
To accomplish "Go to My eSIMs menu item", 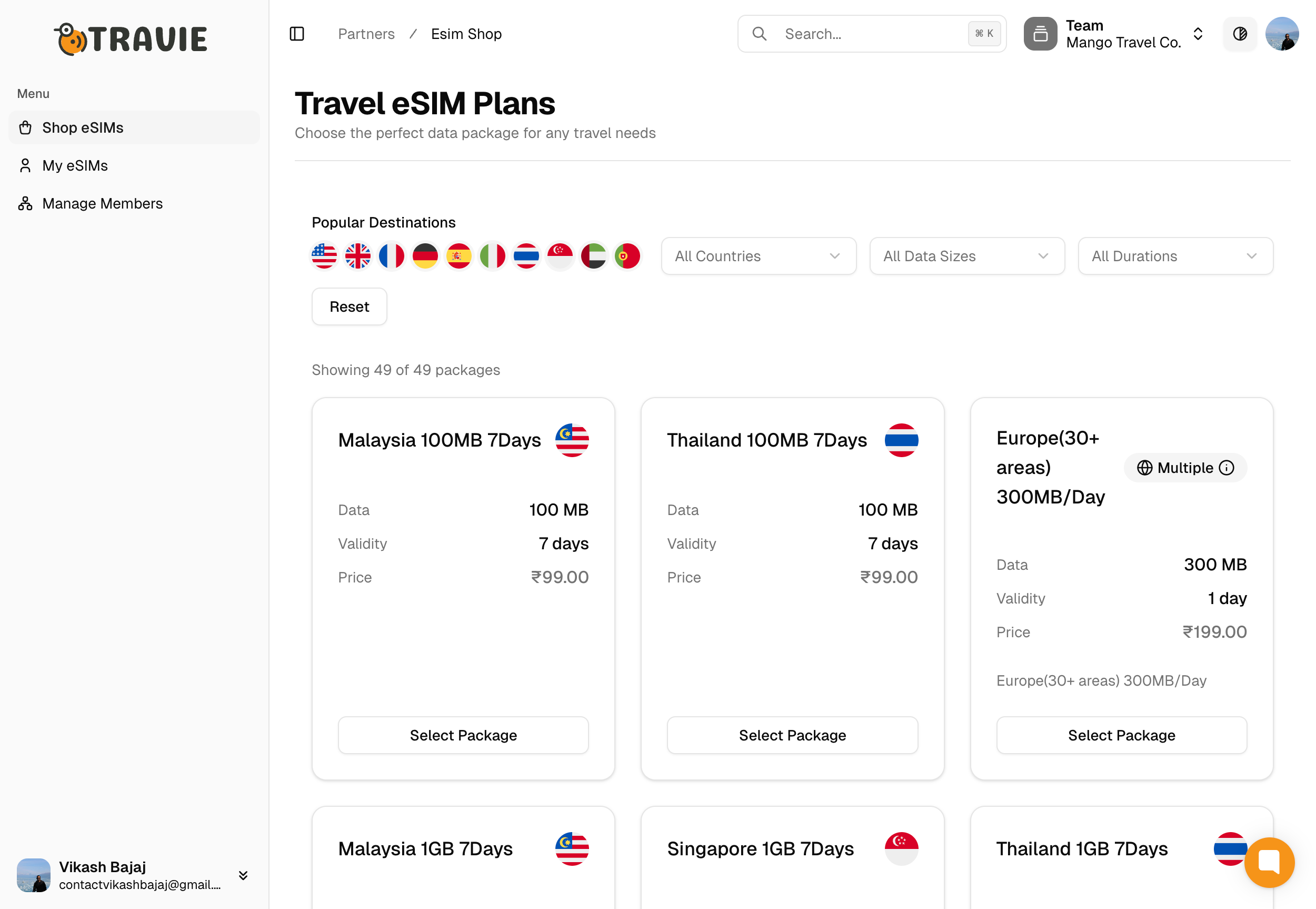I will (75, 166).
